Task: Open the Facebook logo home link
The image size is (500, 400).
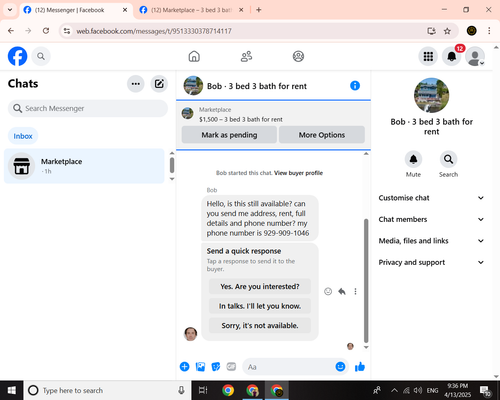Action: (x=17, y=56)
